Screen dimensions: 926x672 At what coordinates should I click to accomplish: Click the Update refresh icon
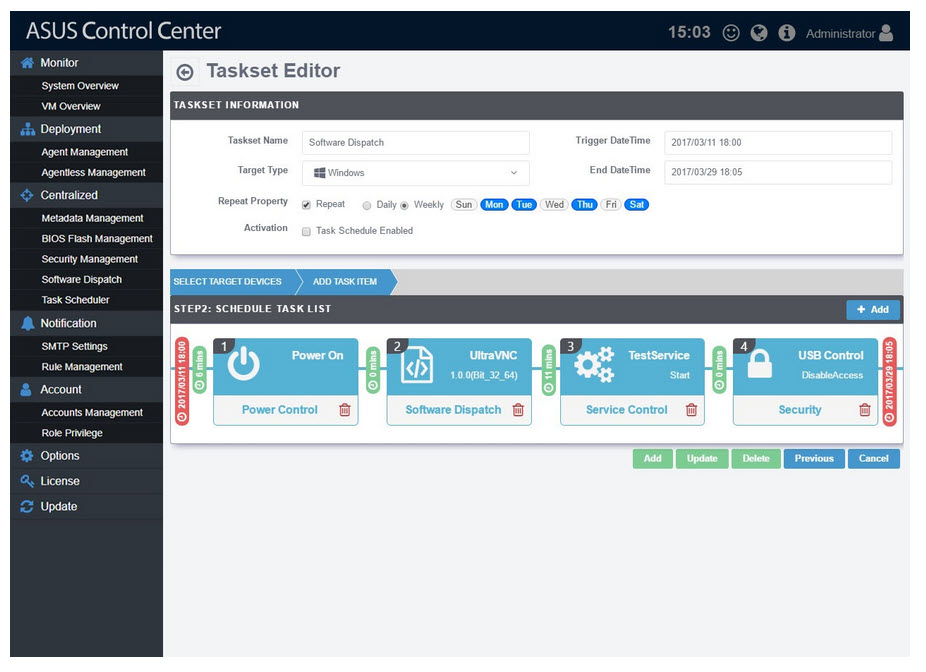pyautogui.click(x=27, y=507)
